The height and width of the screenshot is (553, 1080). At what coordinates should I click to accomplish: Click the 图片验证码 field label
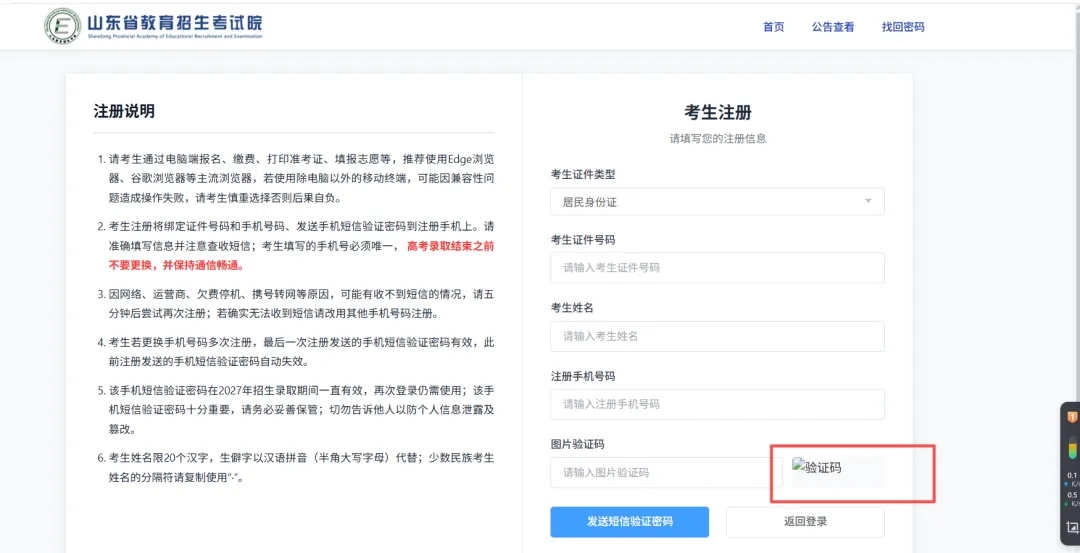pyautogui.click(x=577, y=444)
